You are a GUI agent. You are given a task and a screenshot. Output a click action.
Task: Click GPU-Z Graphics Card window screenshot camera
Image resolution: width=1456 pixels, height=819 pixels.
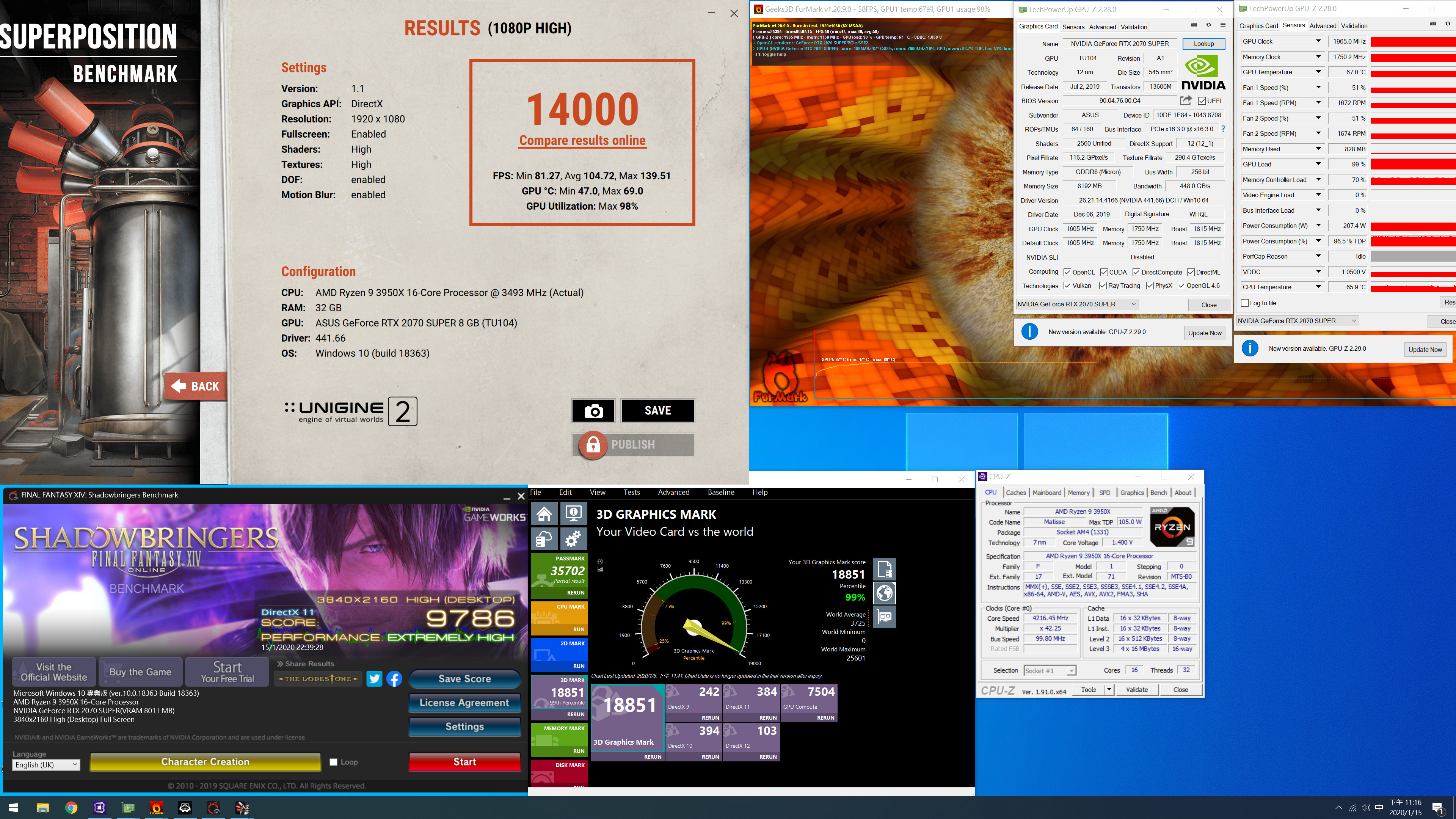point(1194,25)
